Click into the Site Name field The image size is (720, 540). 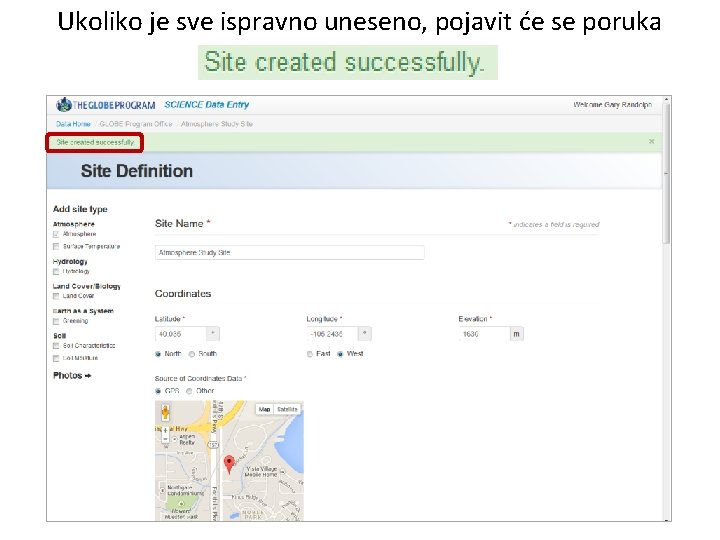(x=290, y=253)
